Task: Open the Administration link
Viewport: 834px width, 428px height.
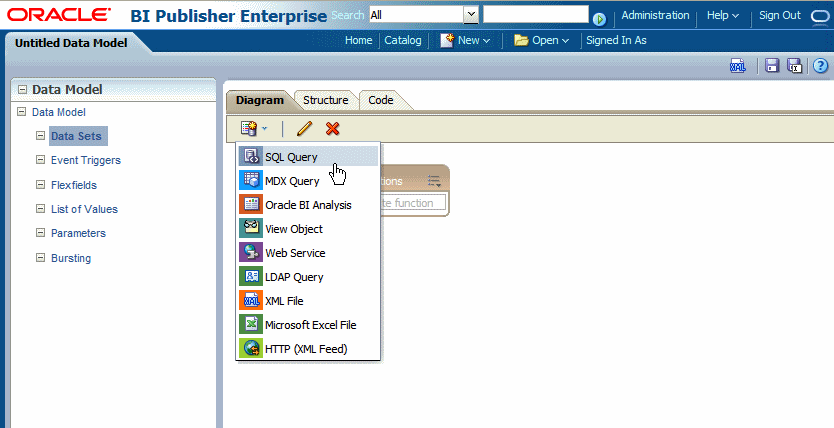Action: tap(655, 15)
